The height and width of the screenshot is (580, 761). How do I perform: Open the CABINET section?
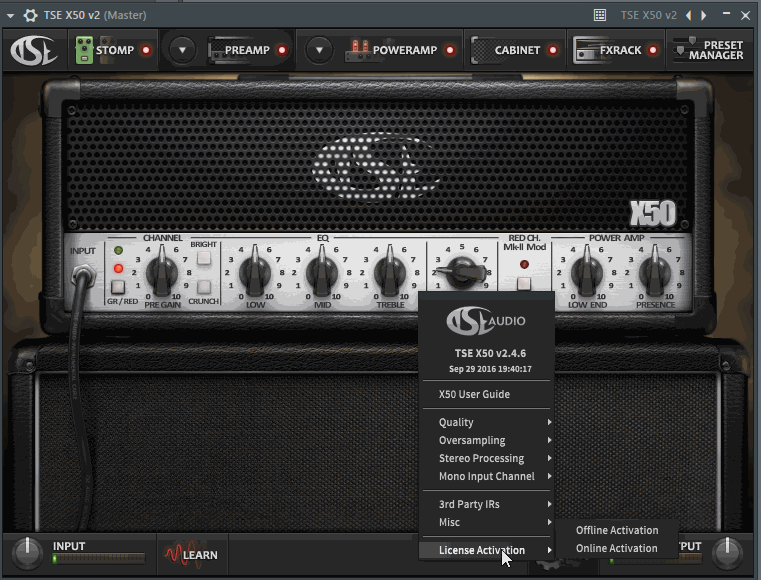[x=506, y=50]
